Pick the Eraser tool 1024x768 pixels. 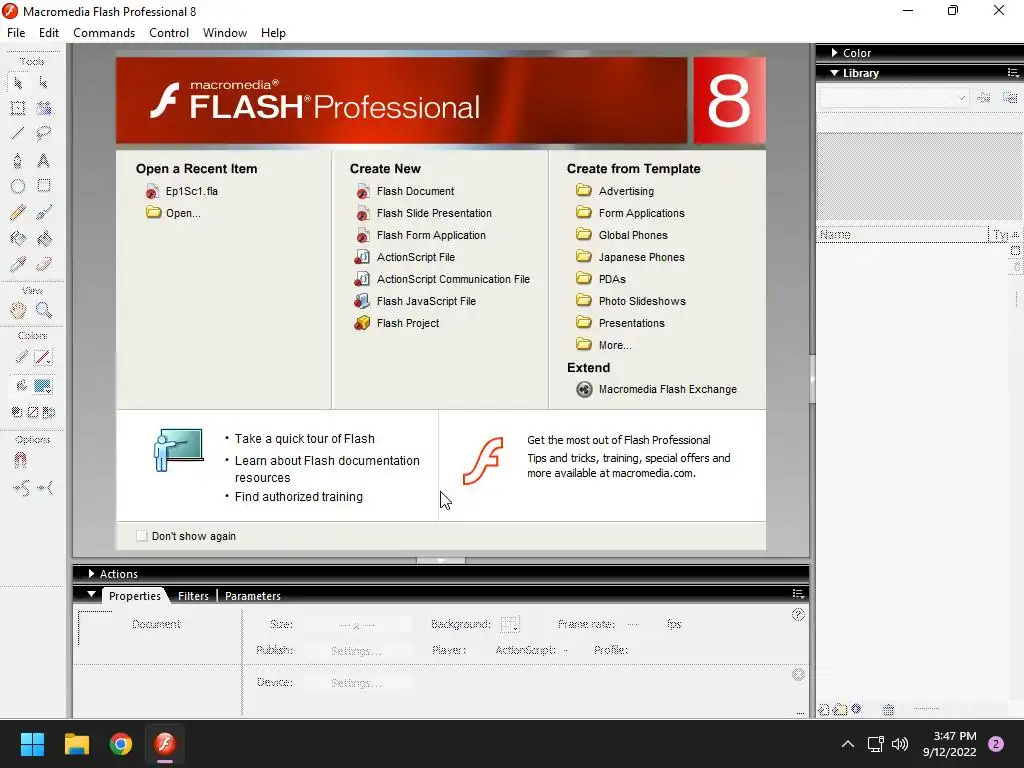(x=44, y=264)
